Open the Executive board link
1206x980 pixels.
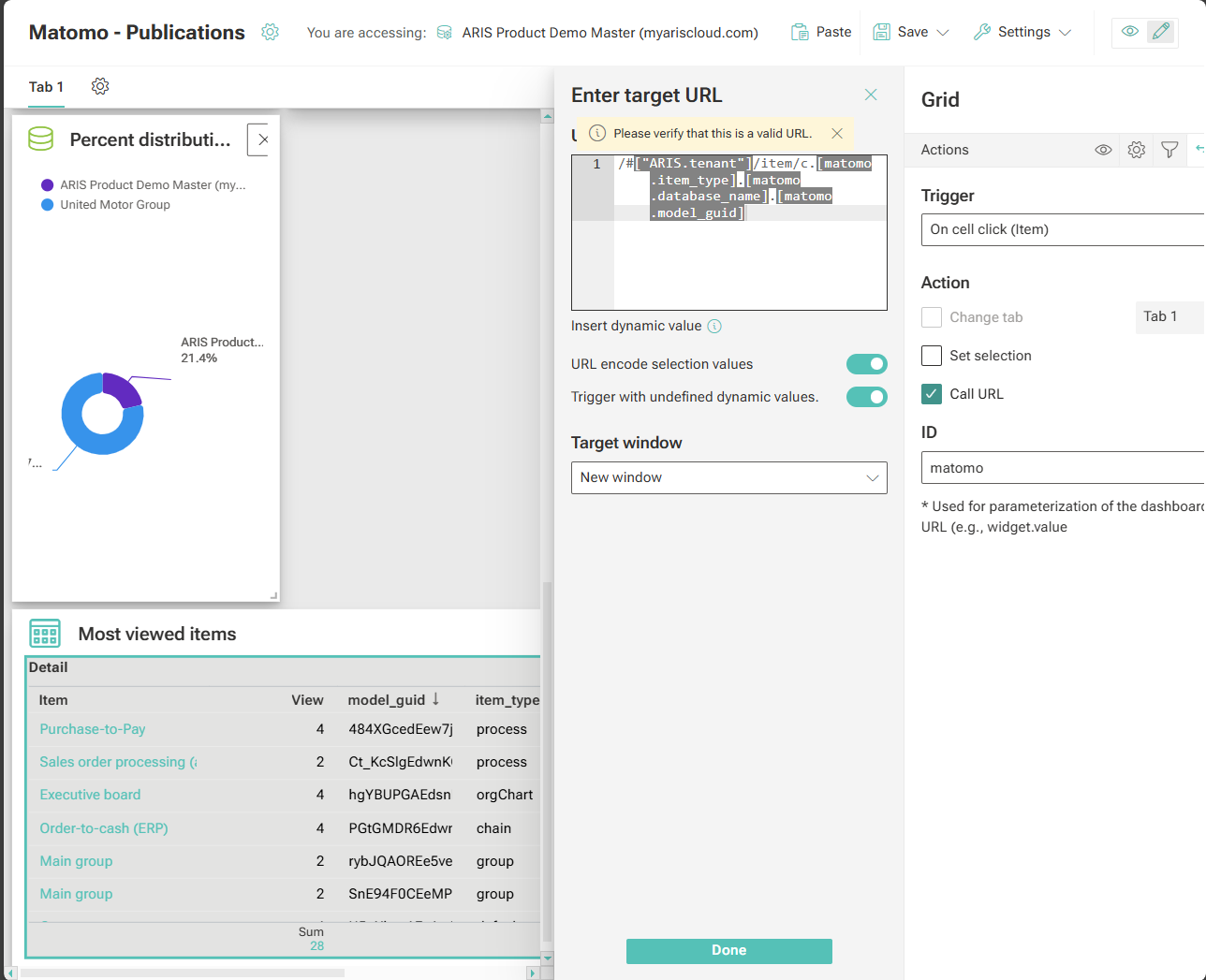pos(90,795)
